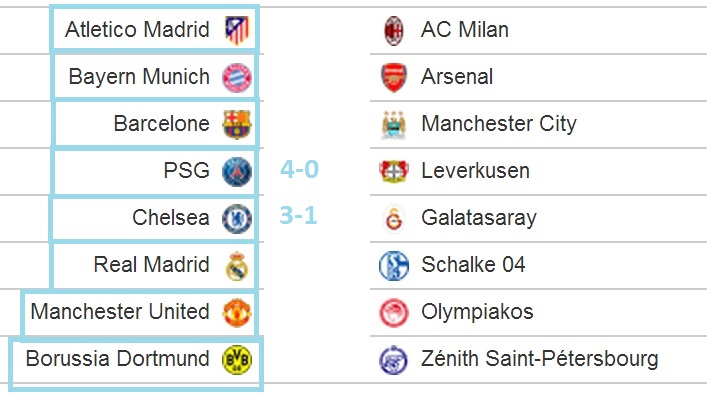707x395 pixels.
Task: Click the Manchester United badge
Action: click(237, 312)
